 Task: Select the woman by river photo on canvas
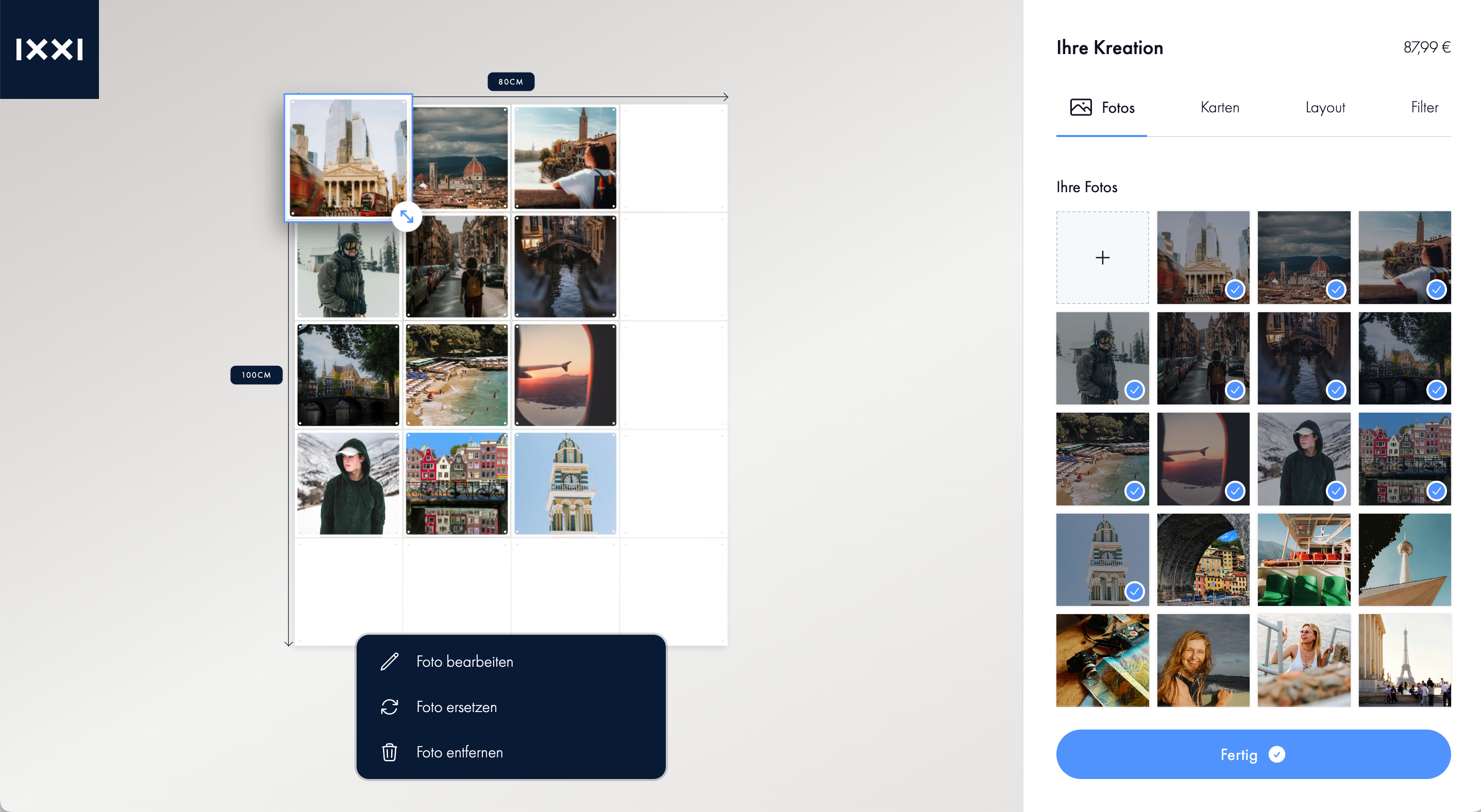pyautogui.click(x=565, y=158)
